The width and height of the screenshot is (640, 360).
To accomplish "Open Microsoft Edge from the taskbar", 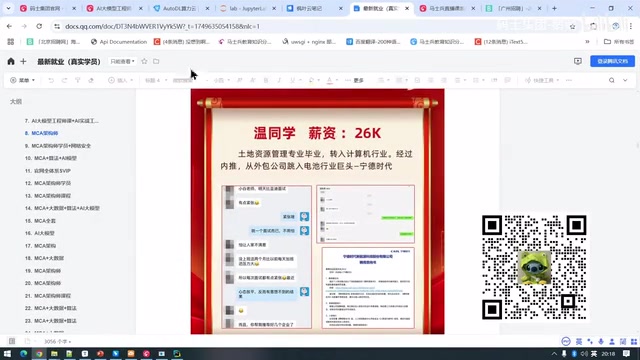I will (24, 353).
